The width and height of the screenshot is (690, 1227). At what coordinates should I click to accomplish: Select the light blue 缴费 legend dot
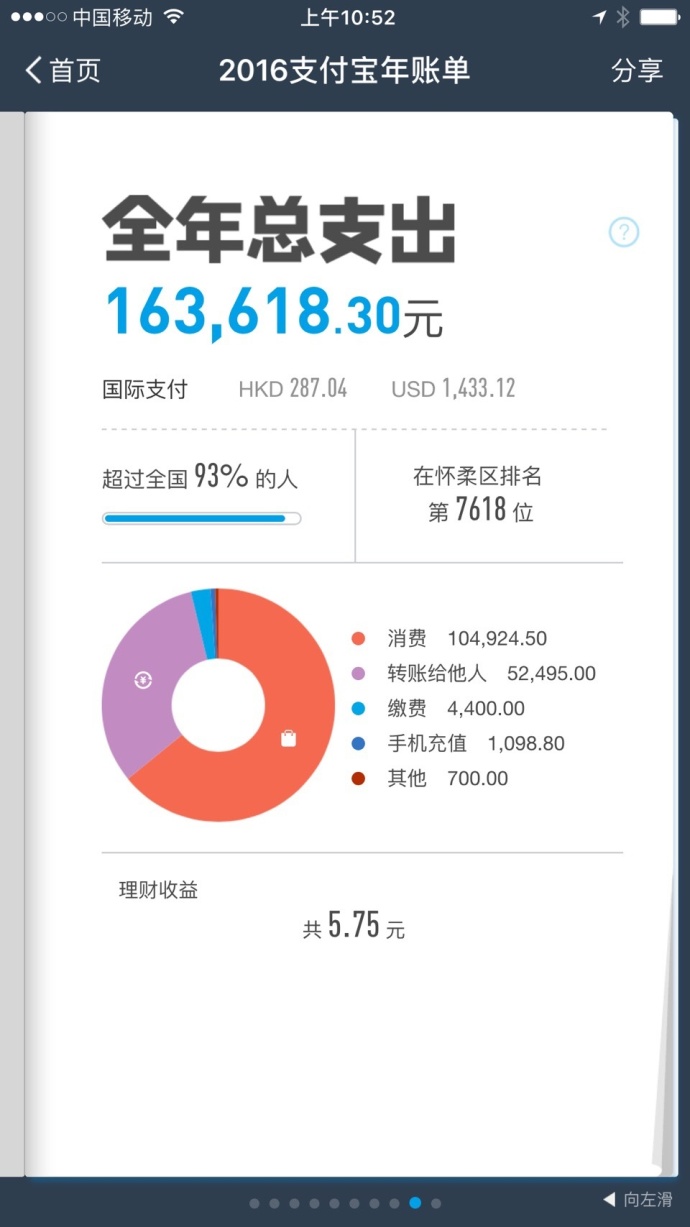point(358,709)
